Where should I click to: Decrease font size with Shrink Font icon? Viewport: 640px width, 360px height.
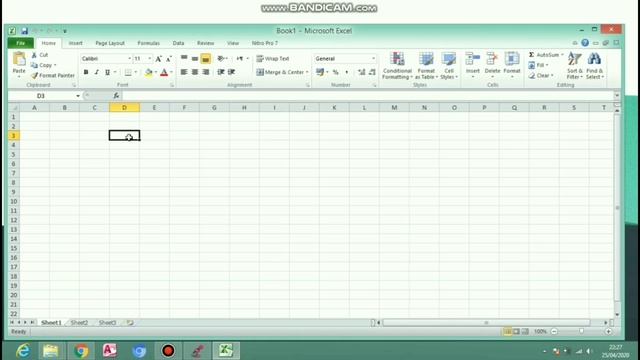[169, 59]
